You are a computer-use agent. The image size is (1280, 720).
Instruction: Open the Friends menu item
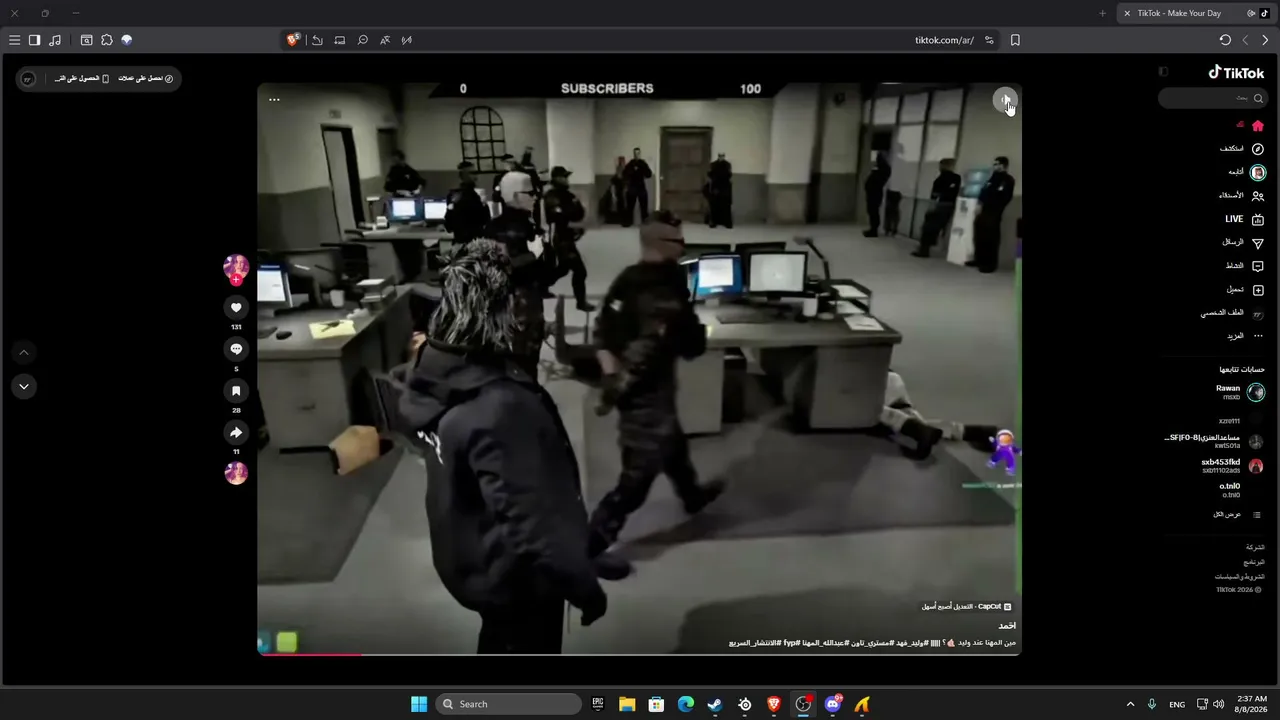(x=1241, y=196)
